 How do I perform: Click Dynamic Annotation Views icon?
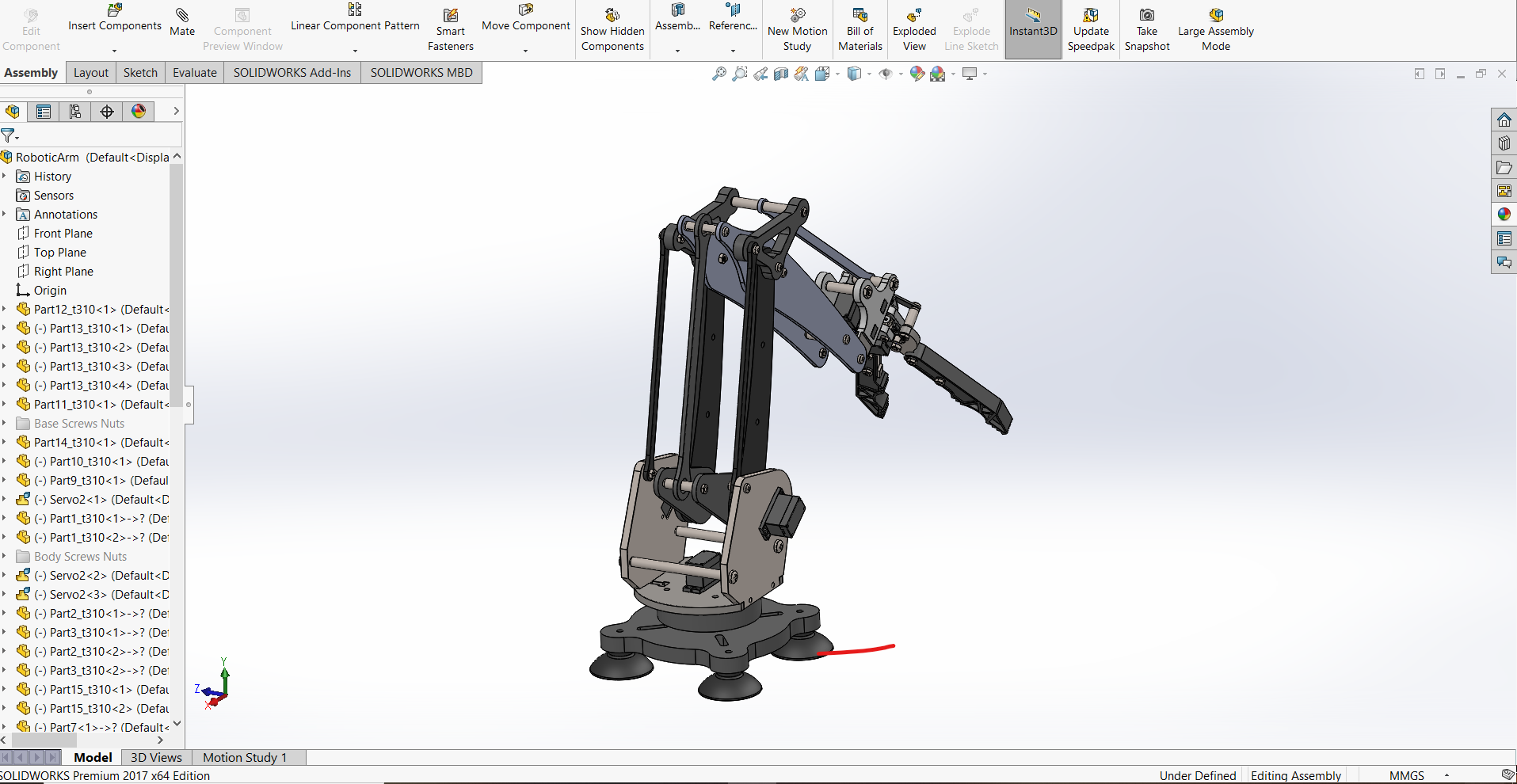[802, 74]
